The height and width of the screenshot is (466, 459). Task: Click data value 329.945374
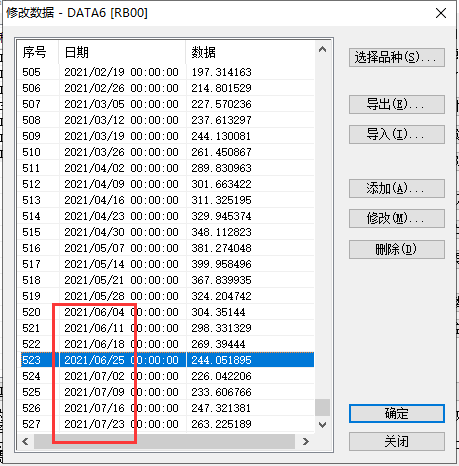(221, 216)
